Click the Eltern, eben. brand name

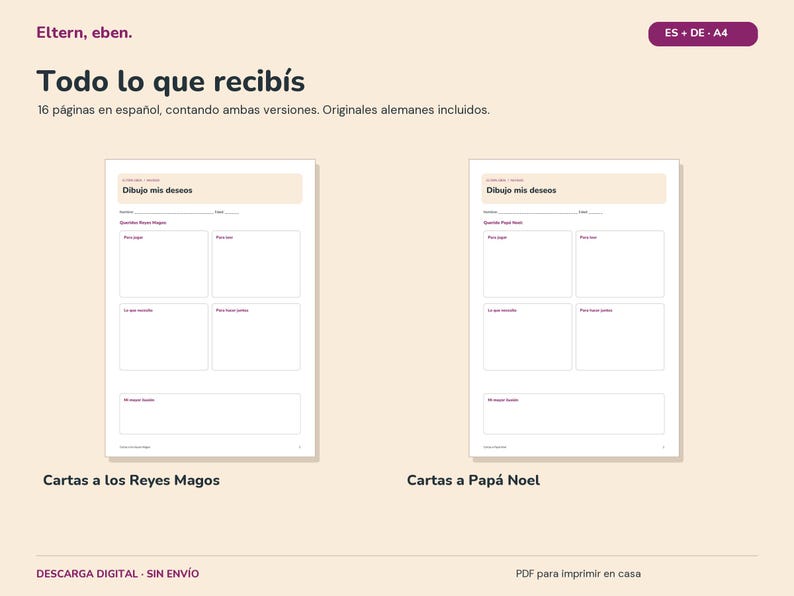coord(84,33)
